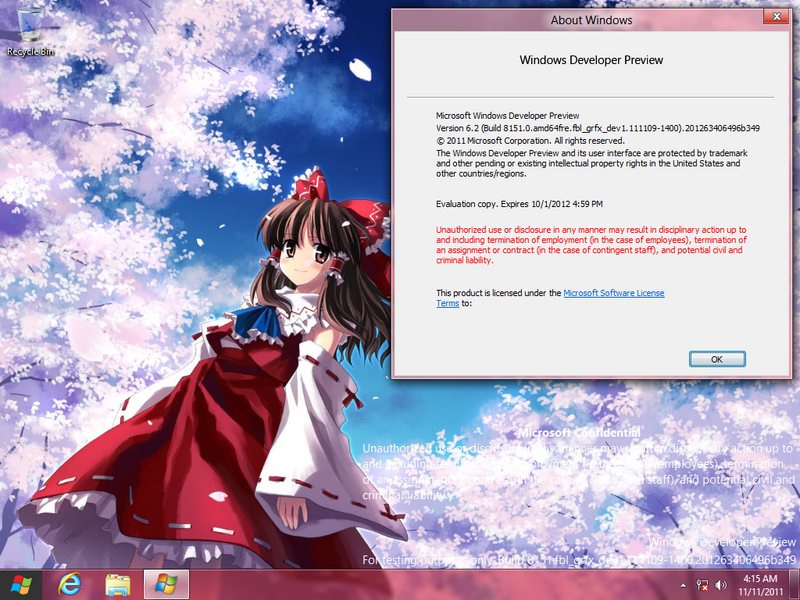Screen dimensions: 800x600
Task: Select the About Windows taskbar button
Action: 166,585
